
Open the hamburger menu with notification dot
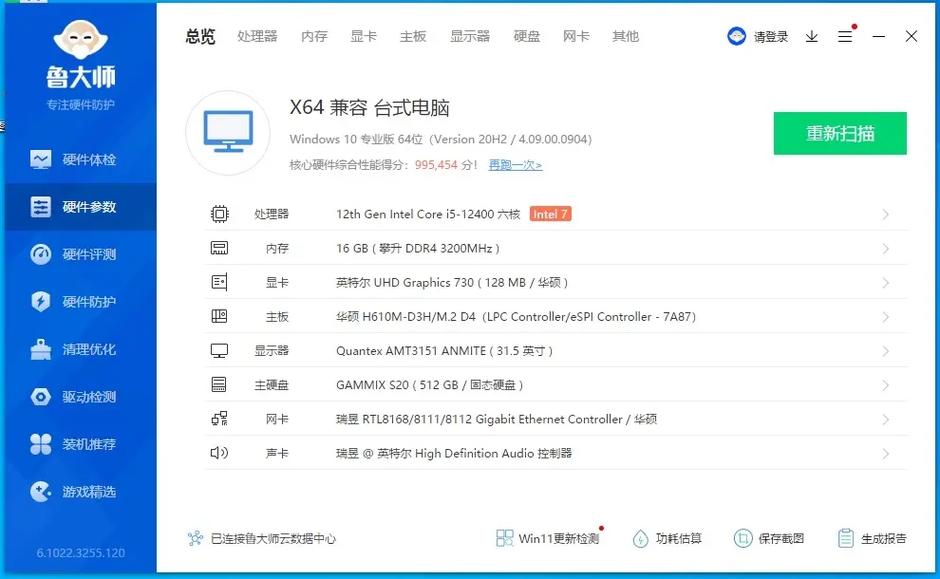click(x=845, y=36)
